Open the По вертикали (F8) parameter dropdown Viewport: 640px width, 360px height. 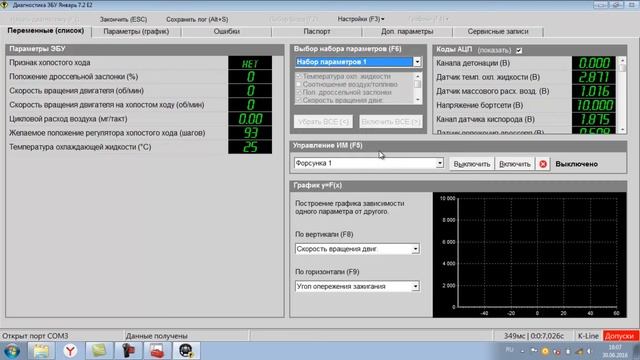point(415,249)
